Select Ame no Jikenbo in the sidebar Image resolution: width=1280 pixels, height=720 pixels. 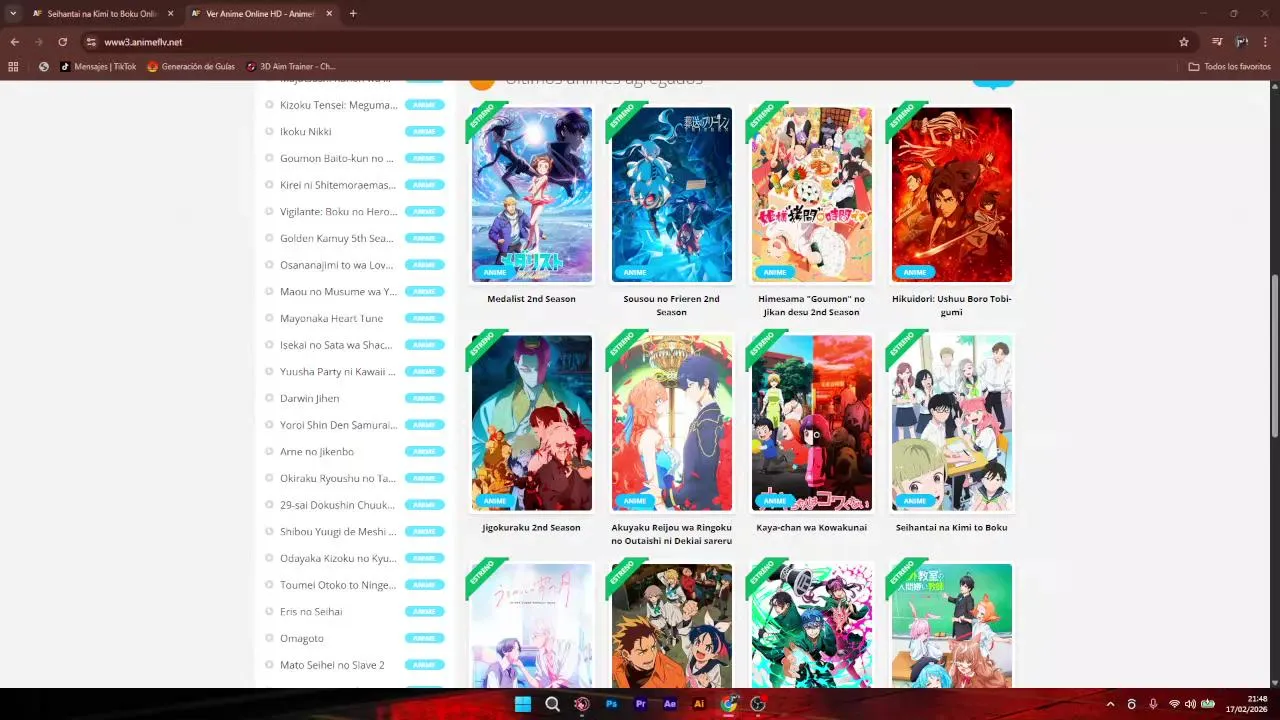point(317,452)
